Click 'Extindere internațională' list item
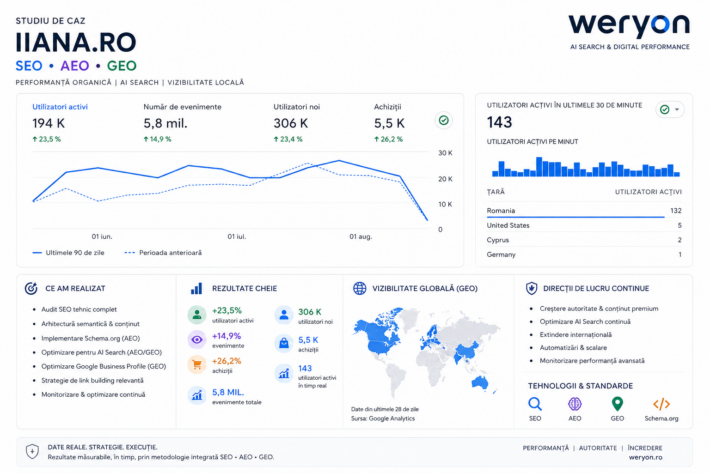 [576, 334]
